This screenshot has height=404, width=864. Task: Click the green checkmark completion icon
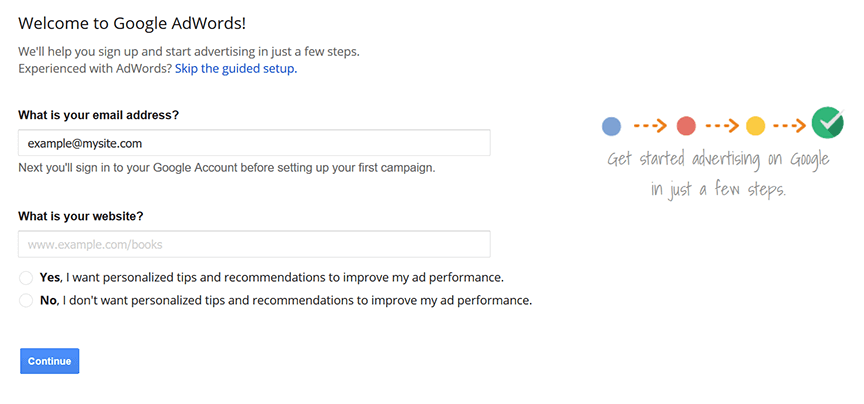pos(828,122)
